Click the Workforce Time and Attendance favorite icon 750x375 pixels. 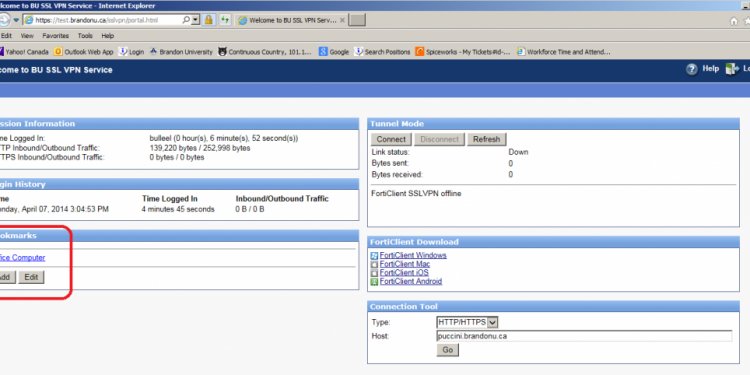(x=521, y=52)
